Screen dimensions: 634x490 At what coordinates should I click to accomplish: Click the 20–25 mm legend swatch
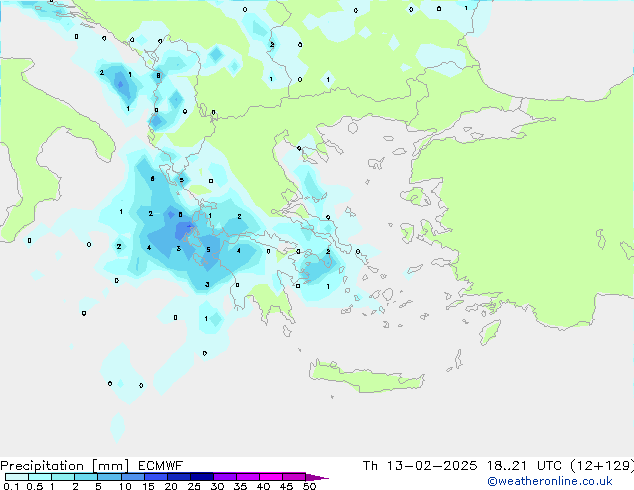point(178,477)
